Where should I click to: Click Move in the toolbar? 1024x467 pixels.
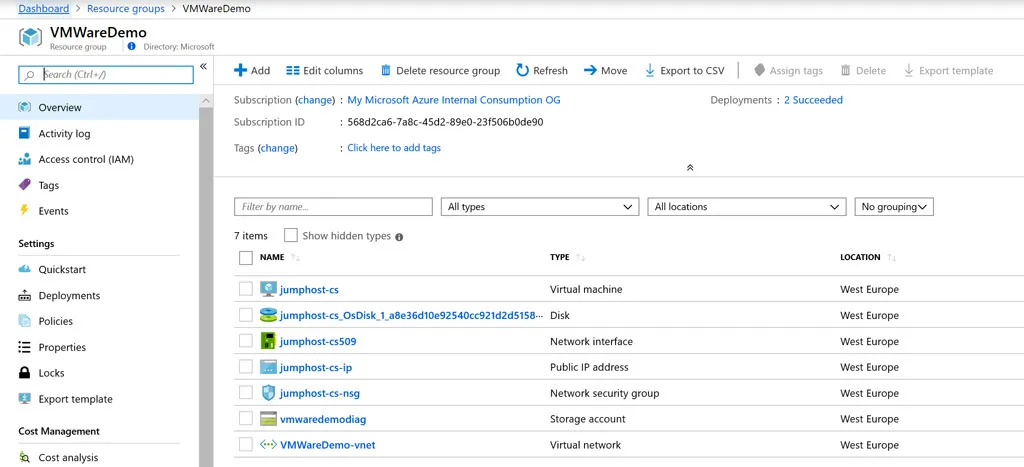tap(605, 71)
